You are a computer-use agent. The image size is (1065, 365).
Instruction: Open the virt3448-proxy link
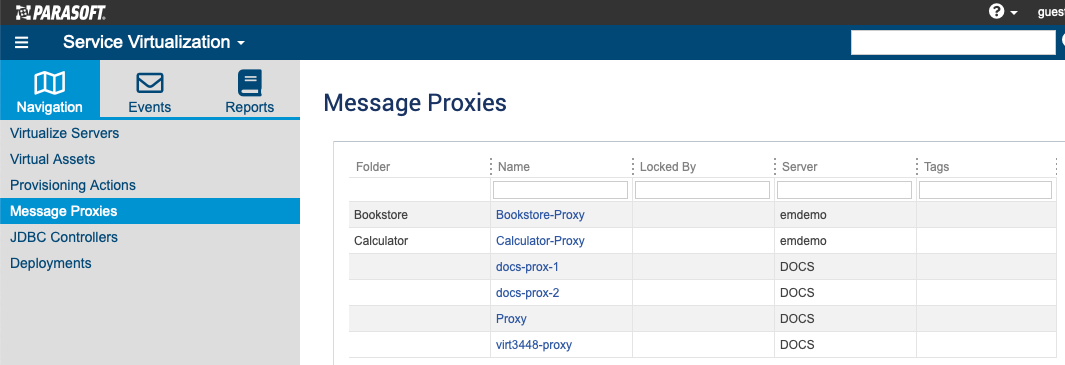point(534,345)
